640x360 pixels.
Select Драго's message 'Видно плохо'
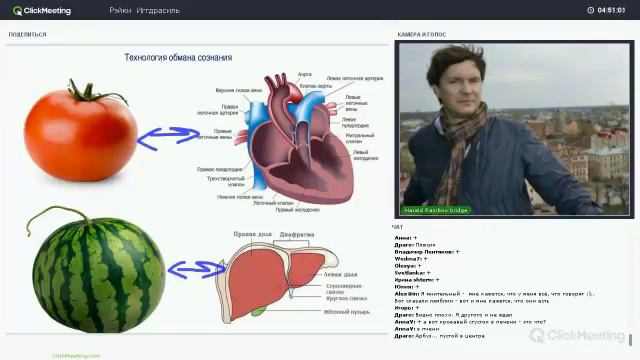coord(453,315)
